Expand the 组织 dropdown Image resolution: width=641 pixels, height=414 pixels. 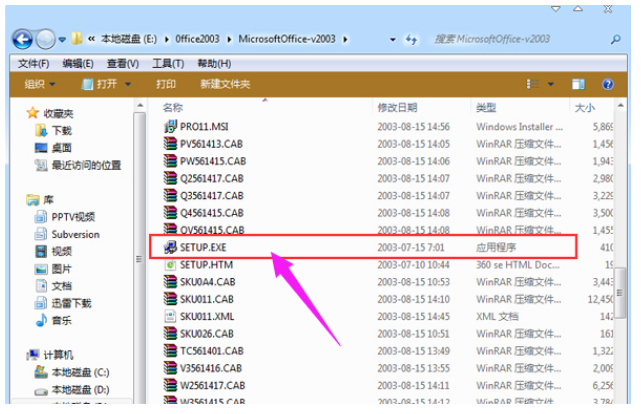coord(41,84)
